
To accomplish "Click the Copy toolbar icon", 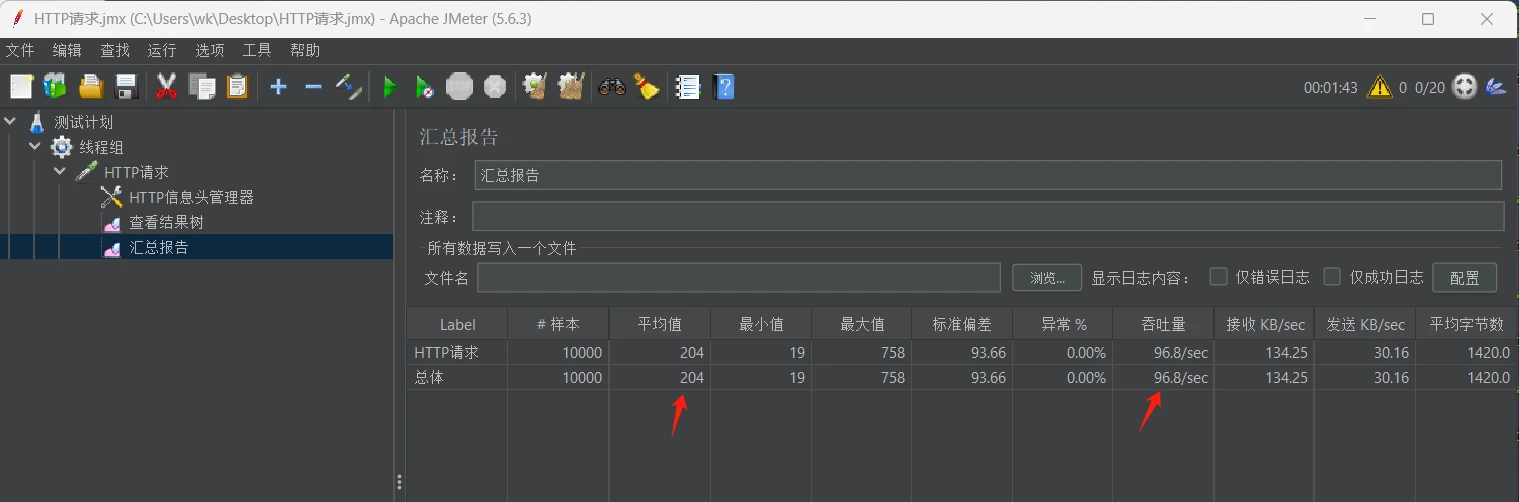I will 202,87.
